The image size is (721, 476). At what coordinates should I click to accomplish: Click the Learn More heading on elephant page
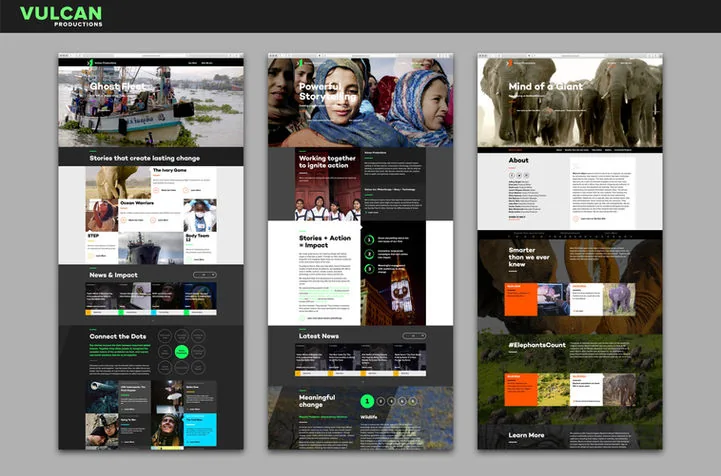pyautogui.click(x=526, y=435)
